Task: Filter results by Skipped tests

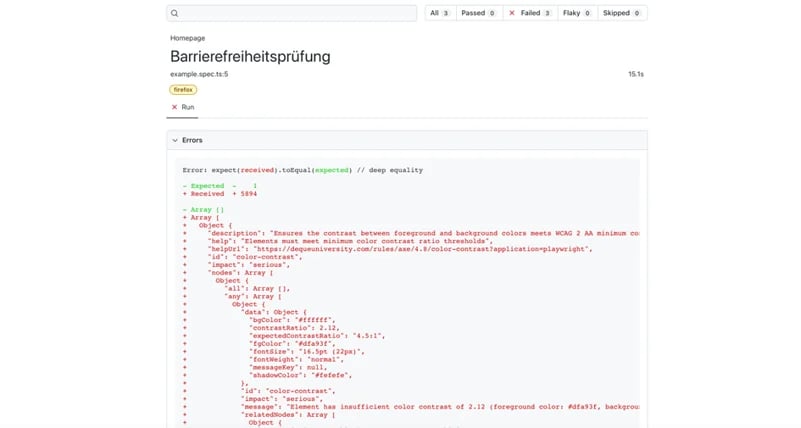Action: click(x=621, y=13)
